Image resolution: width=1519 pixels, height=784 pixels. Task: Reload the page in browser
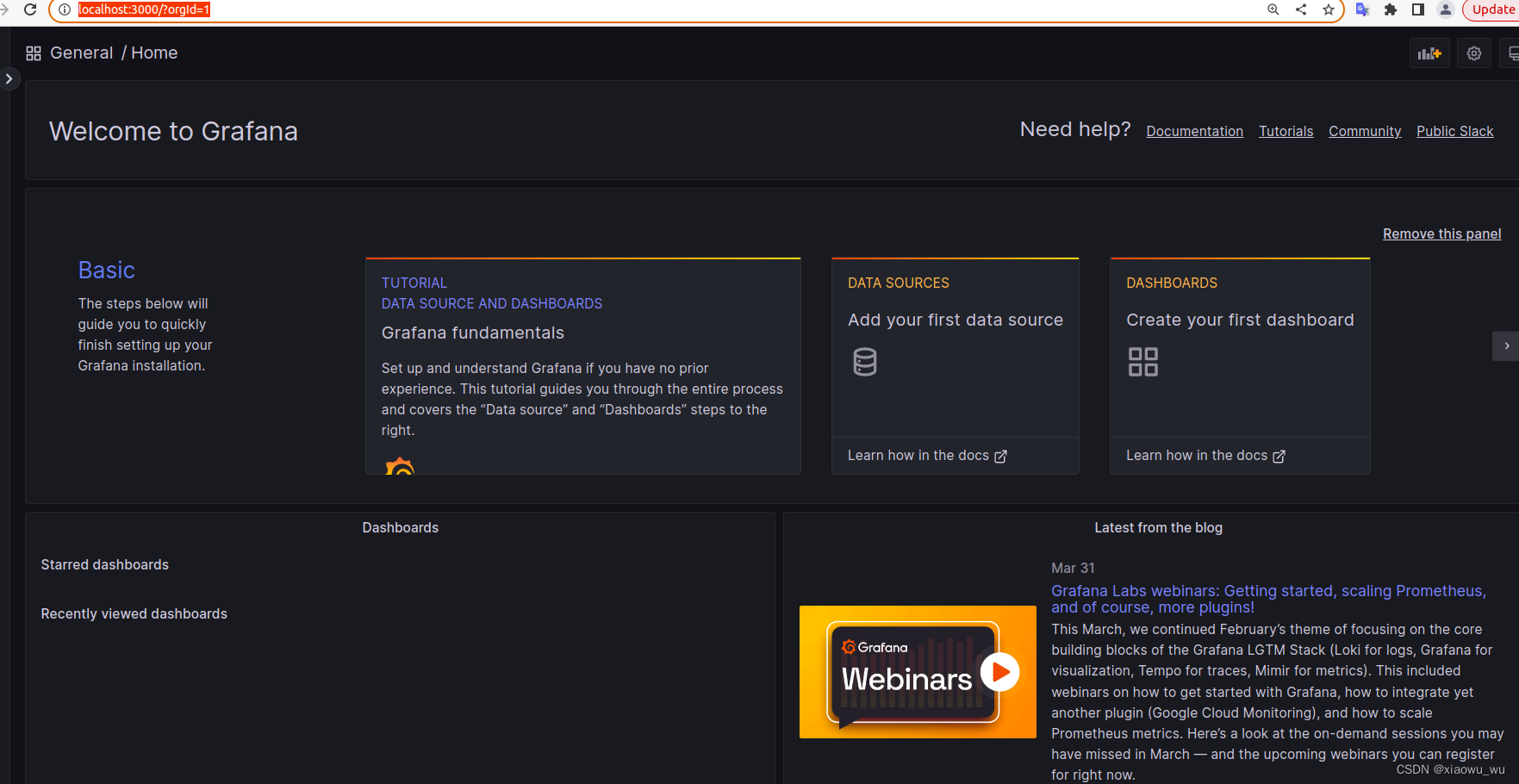pyautogui.click(x=30, y=9)
